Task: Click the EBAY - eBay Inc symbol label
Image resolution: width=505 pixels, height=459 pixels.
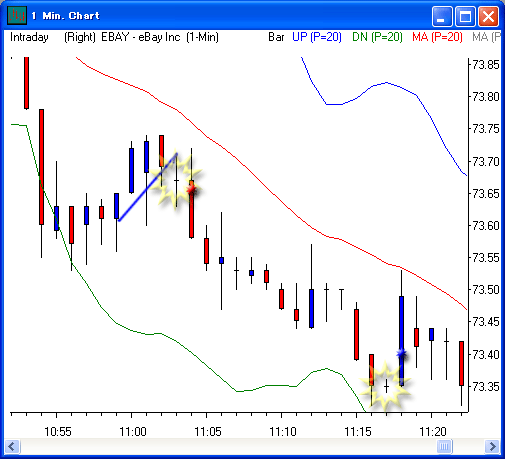Action: (141, 37)
